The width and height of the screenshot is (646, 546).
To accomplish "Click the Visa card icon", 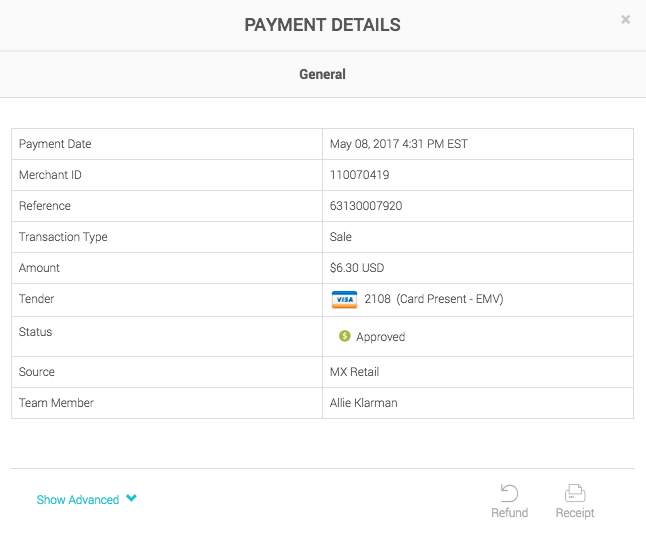I will tap(344, 299).
